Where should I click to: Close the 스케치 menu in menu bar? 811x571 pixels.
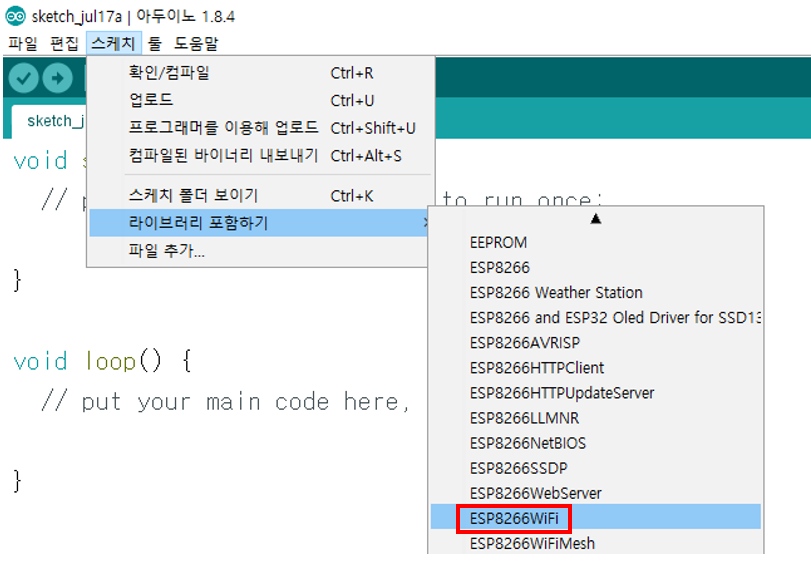coord(113,43)
